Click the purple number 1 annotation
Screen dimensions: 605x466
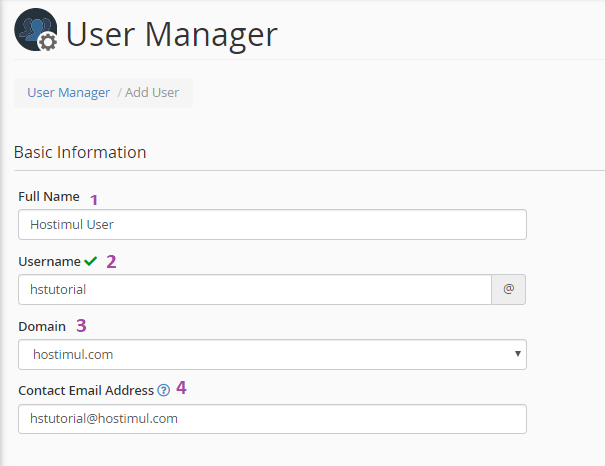click(95, 199)
